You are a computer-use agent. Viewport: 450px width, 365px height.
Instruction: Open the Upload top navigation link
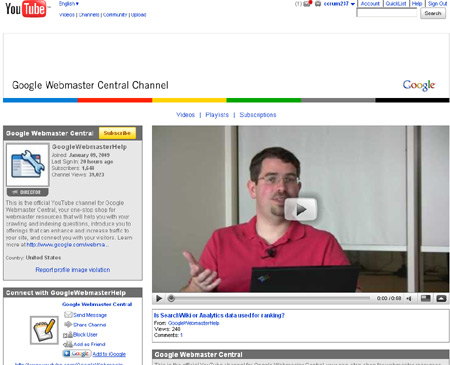point(138,15)
